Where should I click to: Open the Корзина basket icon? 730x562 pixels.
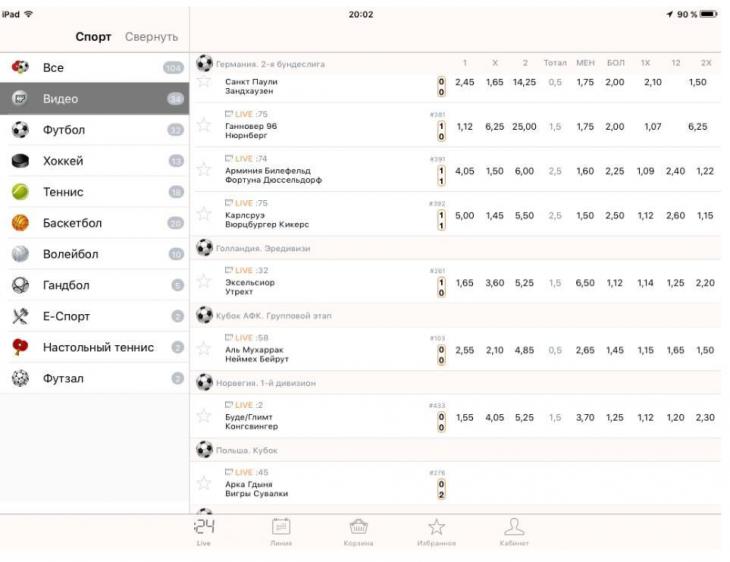pyautogui.click(x=359, y=526)
